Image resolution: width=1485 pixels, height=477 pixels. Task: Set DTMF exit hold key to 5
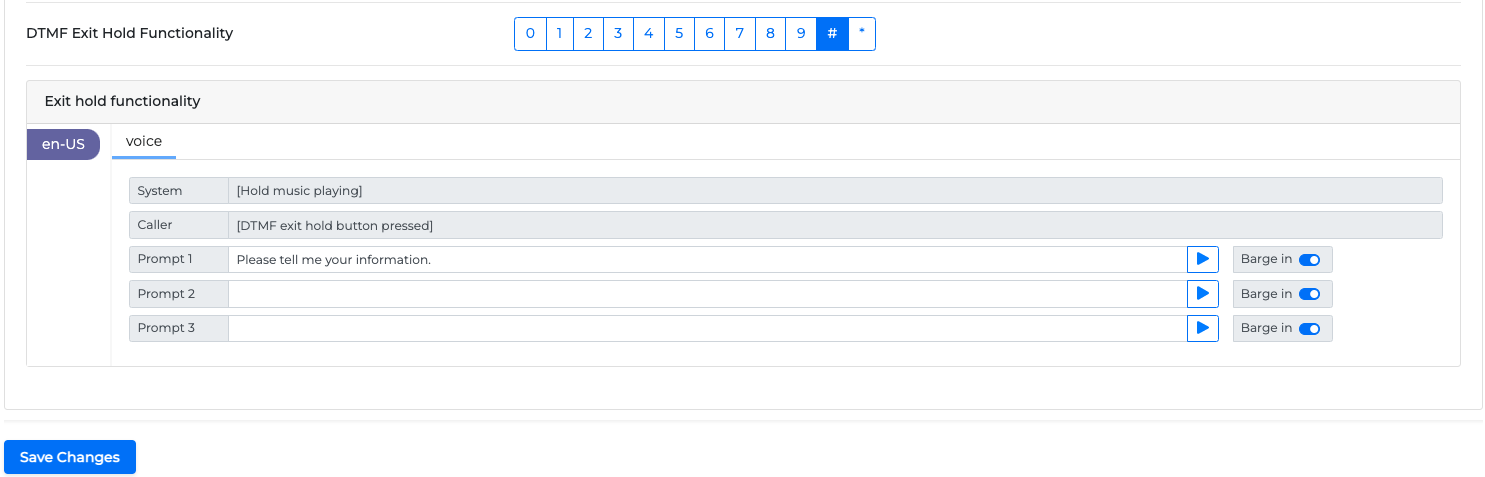(x=679, y=34)
